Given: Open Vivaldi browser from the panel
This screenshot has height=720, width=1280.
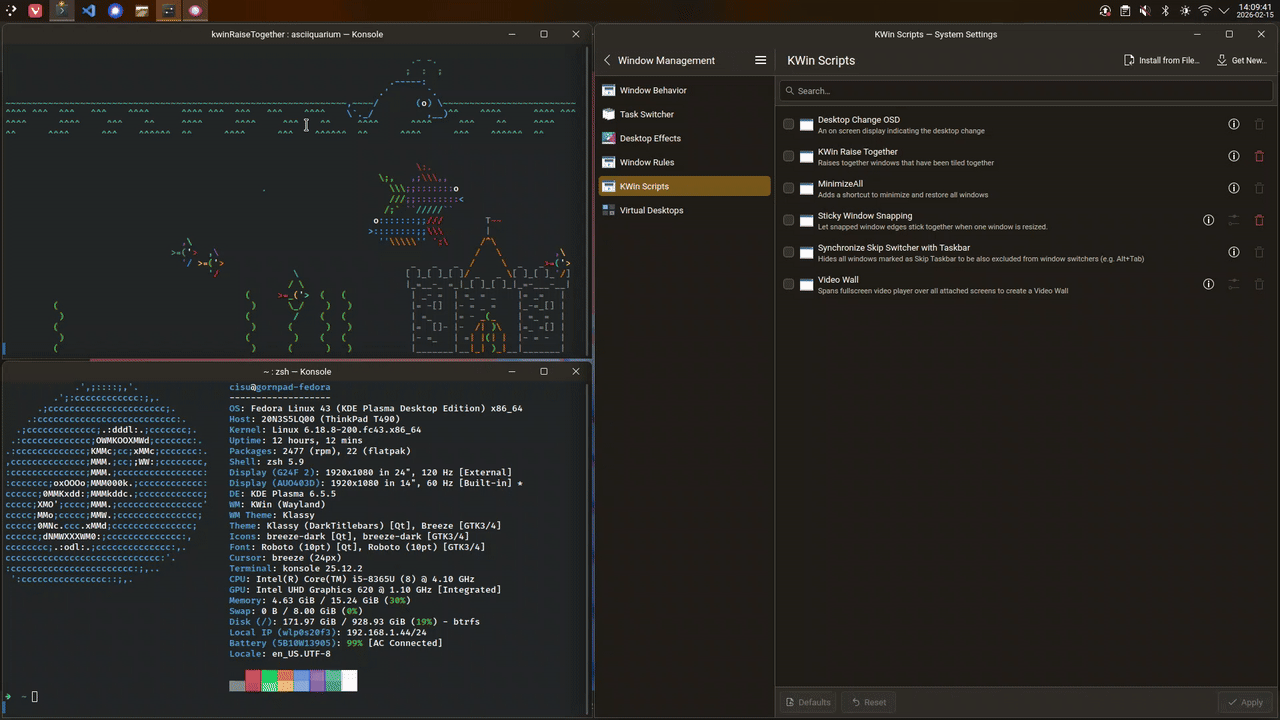Looking at the screenshot, I should 36,11.
